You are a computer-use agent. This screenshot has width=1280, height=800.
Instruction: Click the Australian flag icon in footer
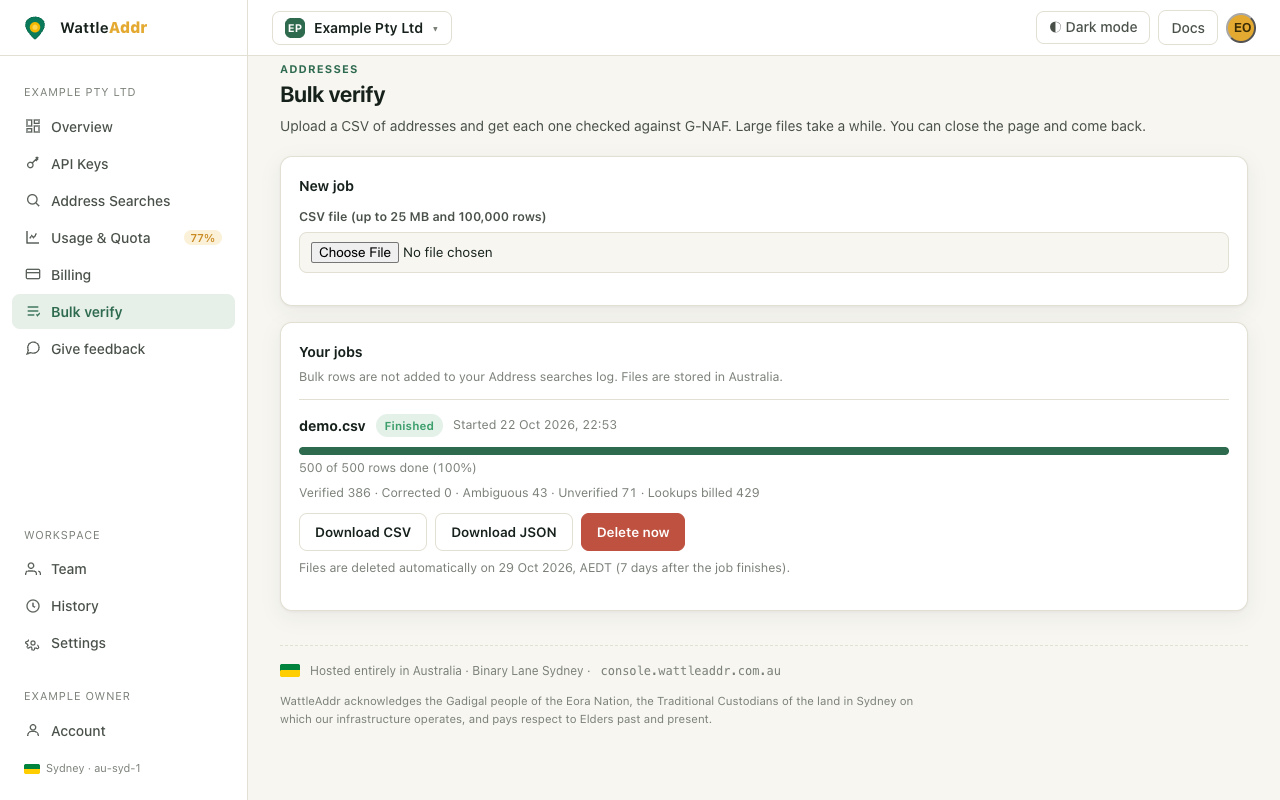[x=290, y=670]
